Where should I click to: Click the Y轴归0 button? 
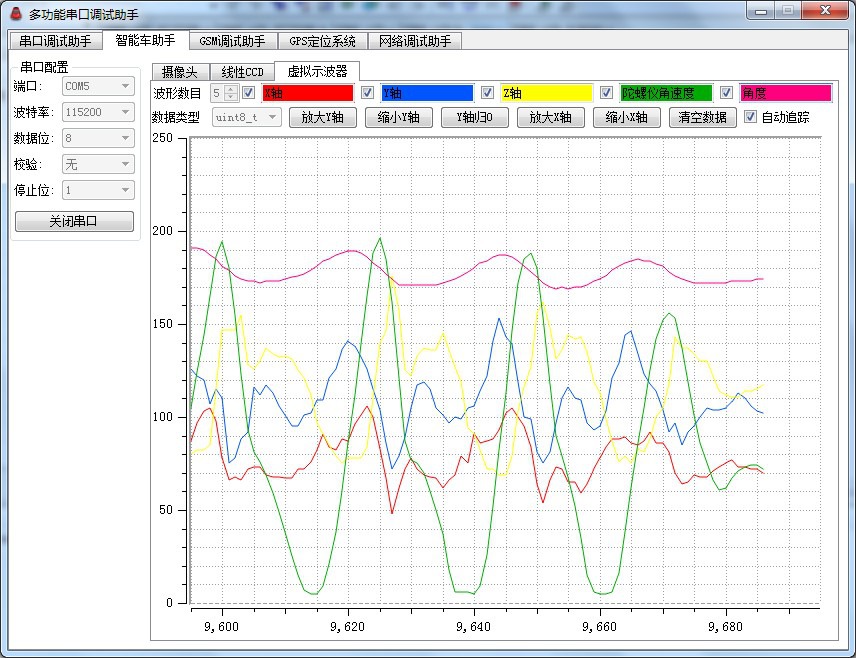[x=474, y=117]
